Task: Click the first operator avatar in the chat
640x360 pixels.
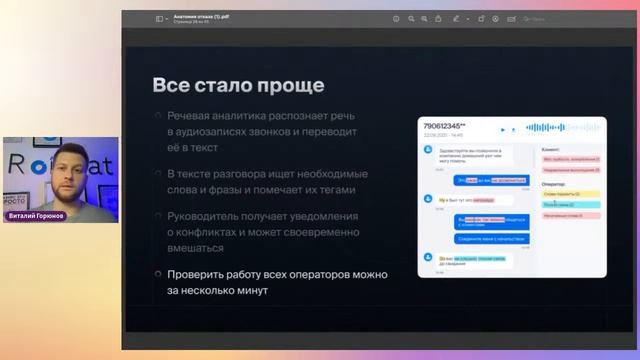Action: coord(428,149)
